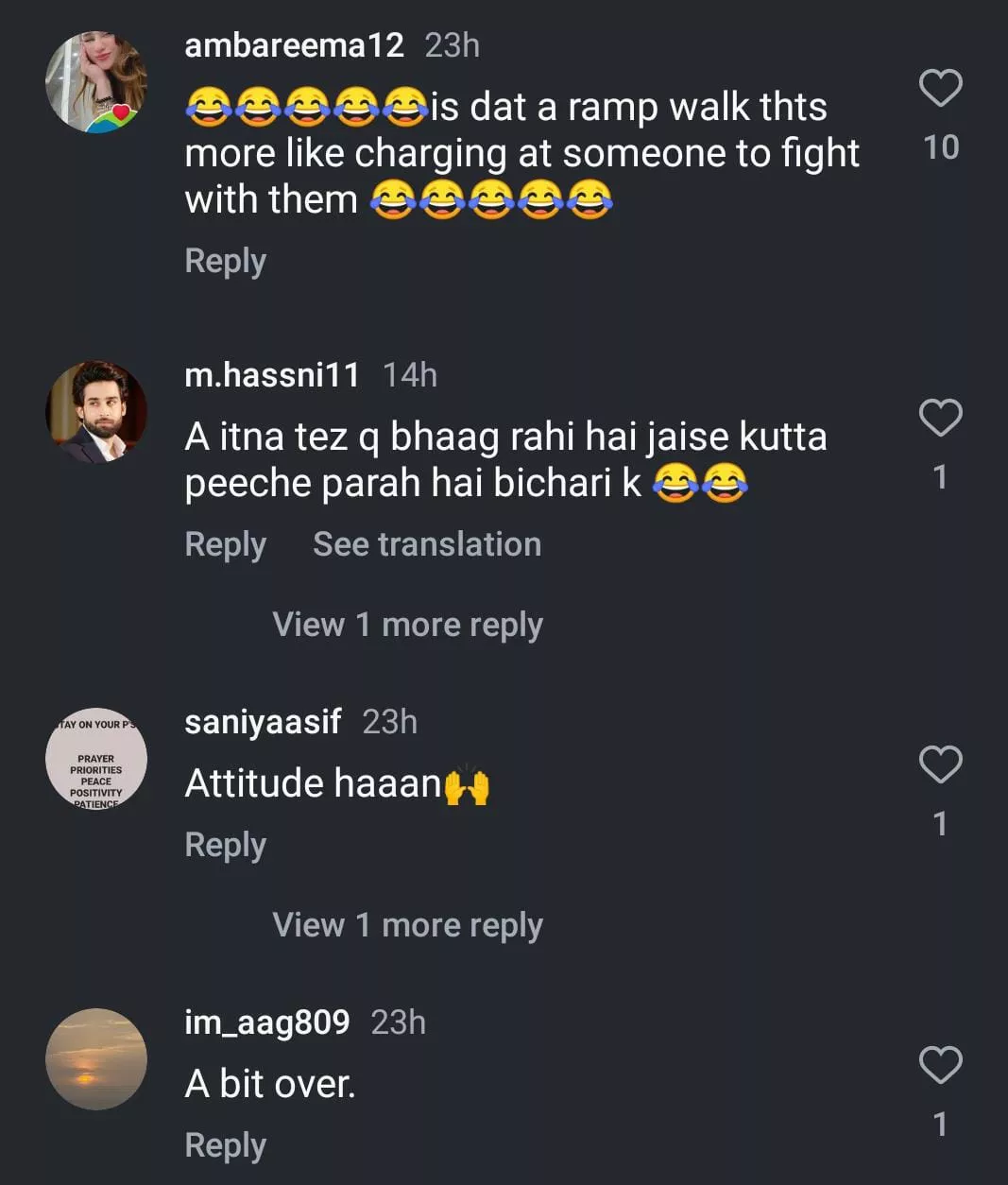Open username im_aag809
Image resolution: width=1008 pixels, height=1185 pixels.
tap(266, 1022)
